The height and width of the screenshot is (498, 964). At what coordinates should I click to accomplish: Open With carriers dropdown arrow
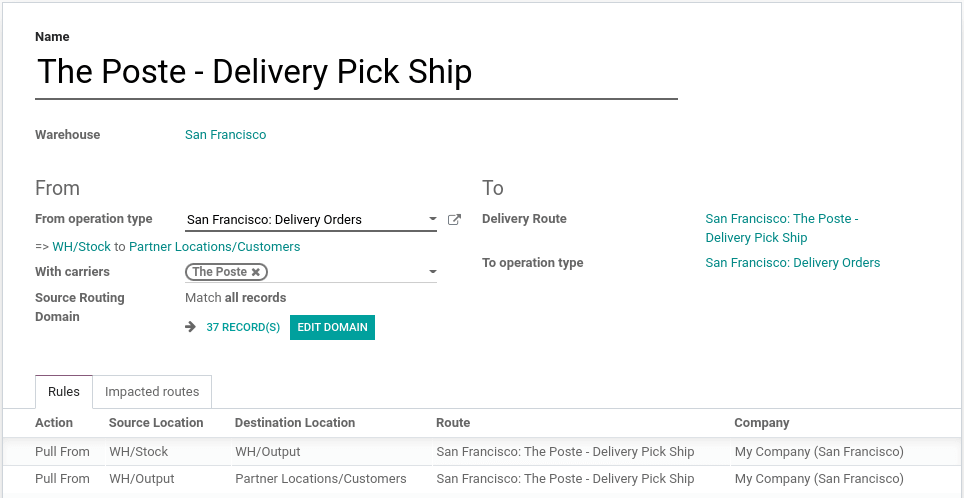tap(432, 272)
